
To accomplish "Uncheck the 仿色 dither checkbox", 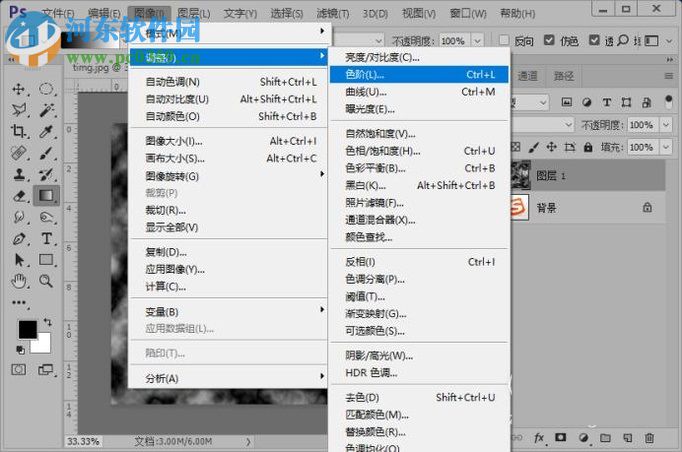I will [x=549, y=40].
